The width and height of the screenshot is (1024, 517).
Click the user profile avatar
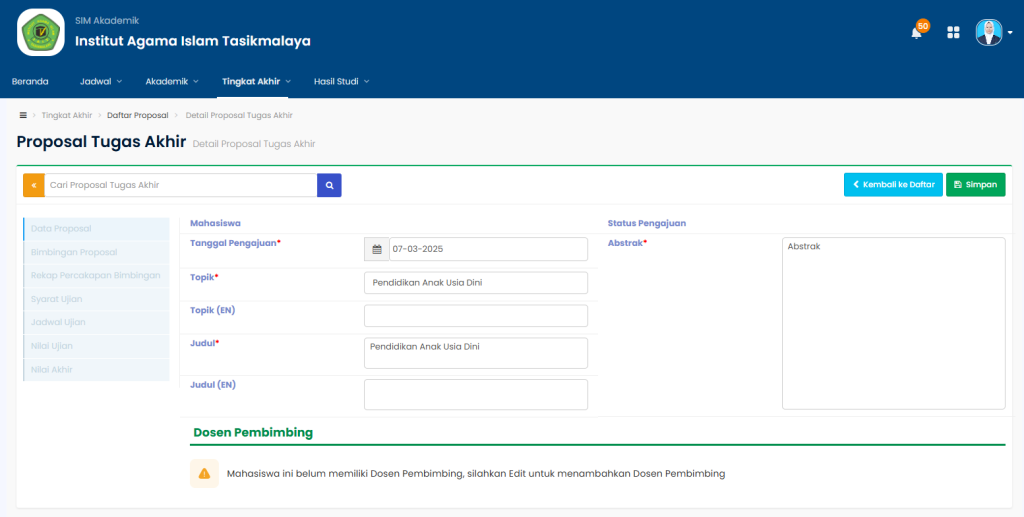pyautogui.click(x=989, y=32)
